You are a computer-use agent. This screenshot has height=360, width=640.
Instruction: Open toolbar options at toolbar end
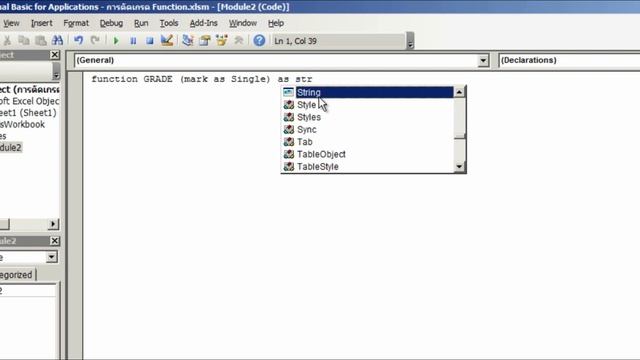(x=410, y=41)
